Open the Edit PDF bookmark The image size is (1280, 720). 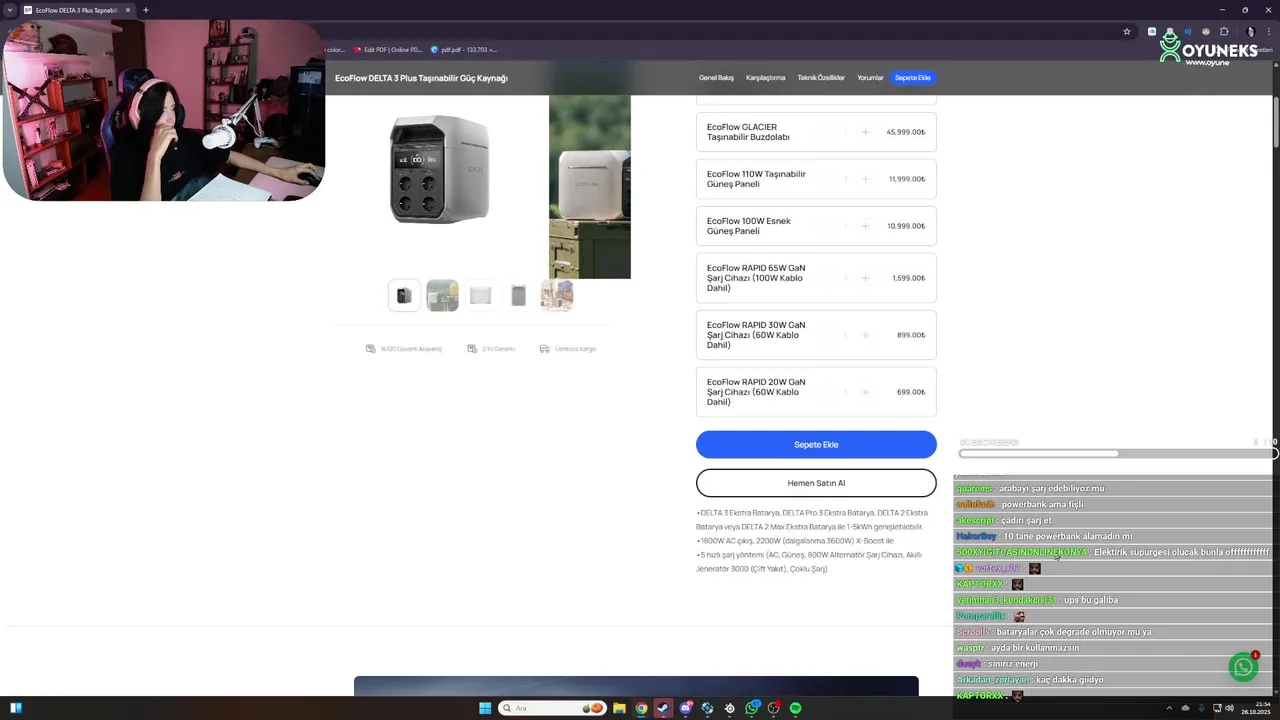pos(389,49)
